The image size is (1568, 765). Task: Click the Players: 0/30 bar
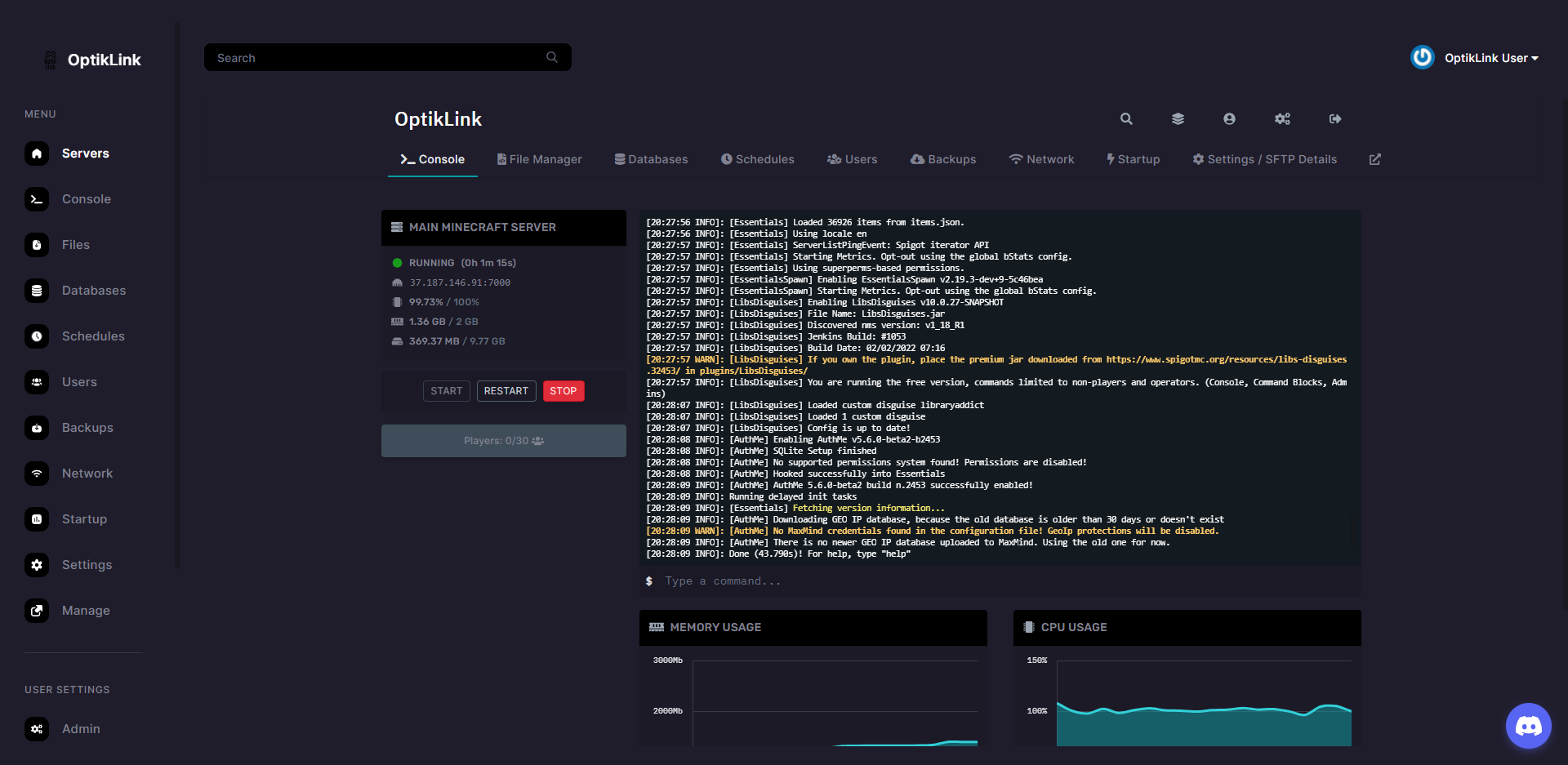[504, 441]
